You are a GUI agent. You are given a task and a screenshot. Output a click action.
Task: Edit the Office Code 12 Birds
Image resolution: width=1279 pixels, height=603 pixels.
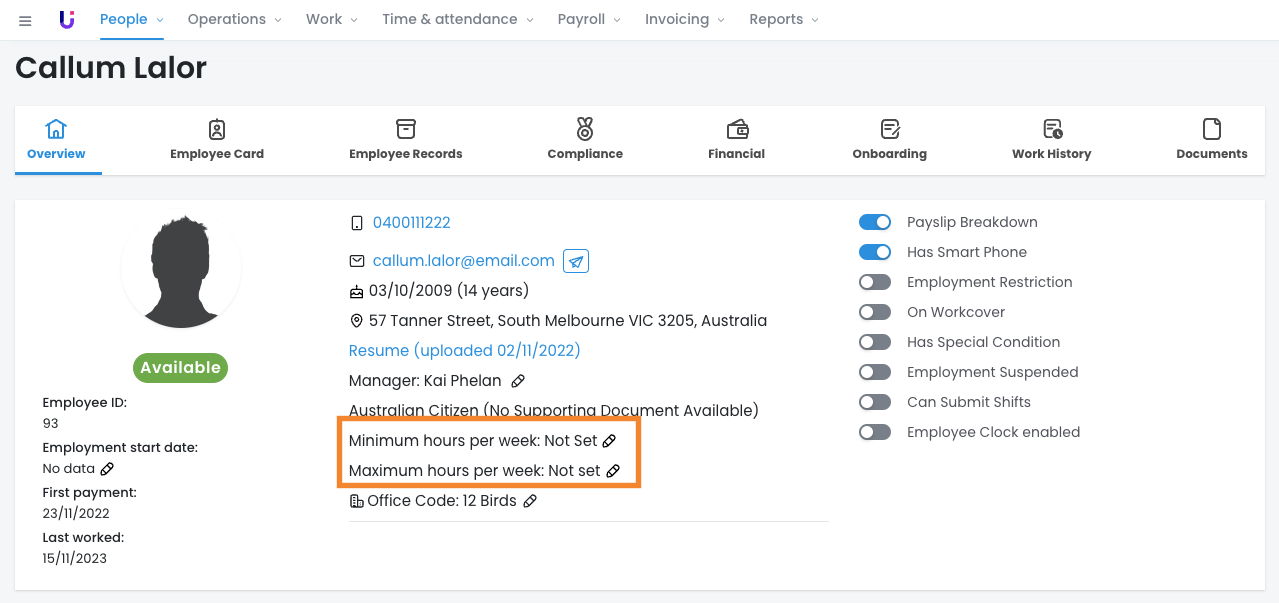(530, 501)
